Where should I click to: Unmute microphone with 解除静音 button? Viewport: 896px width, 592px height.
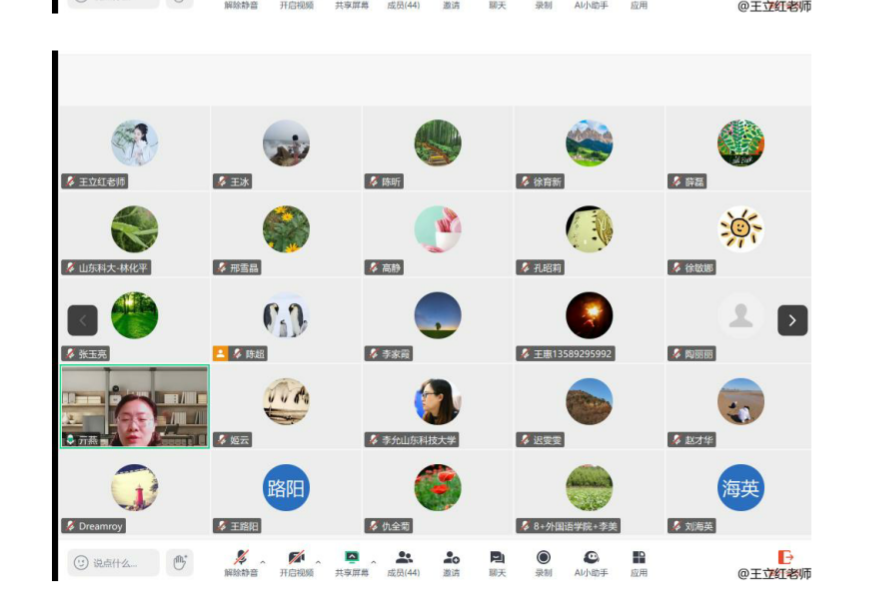pyautogui.click(x=240, y=558)
